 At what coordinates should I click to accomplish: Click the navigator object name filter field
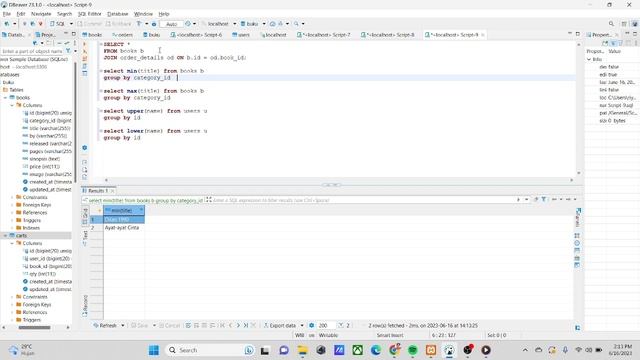click(32, 51)
